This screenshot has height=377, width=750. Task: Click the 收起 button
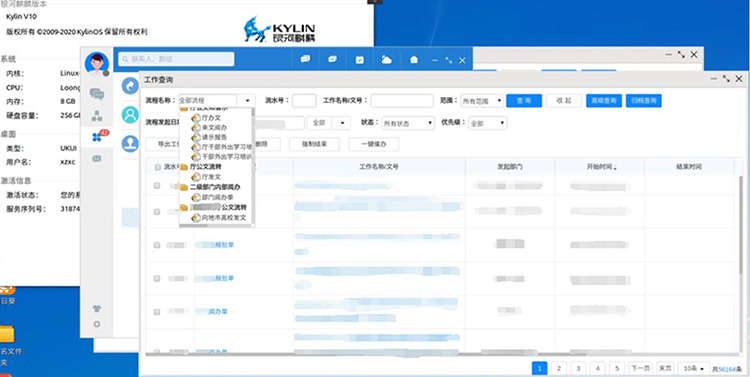tap(564, 101)
